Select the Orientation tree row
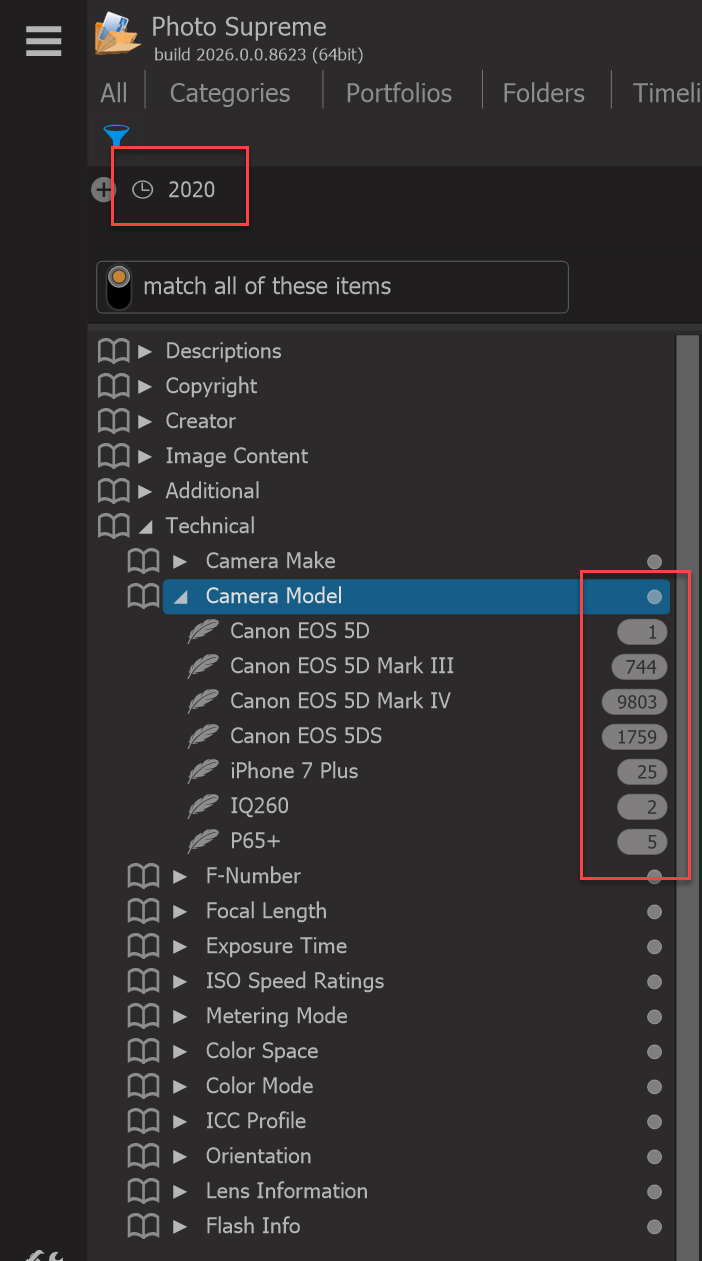 click(258, 1156)
